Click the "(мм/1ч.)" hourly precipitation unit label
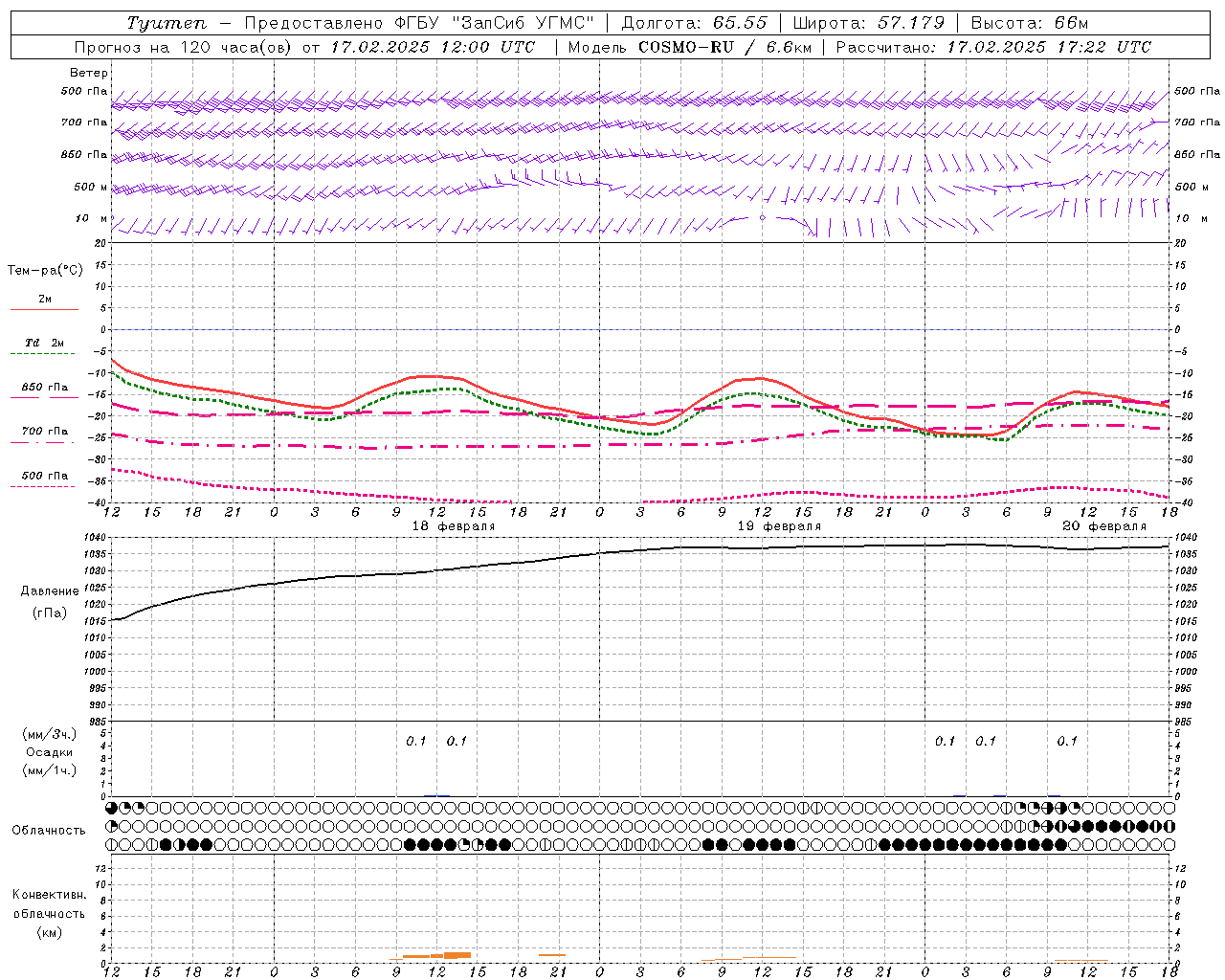1225x980 pixels. 49,770
